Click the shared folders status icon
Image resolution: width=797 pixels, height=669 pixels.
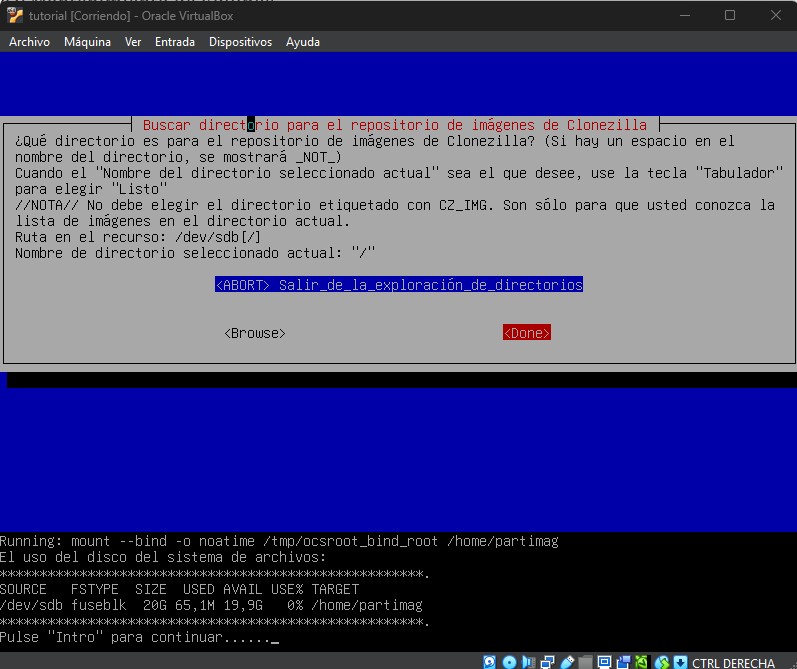coord(586,662)
